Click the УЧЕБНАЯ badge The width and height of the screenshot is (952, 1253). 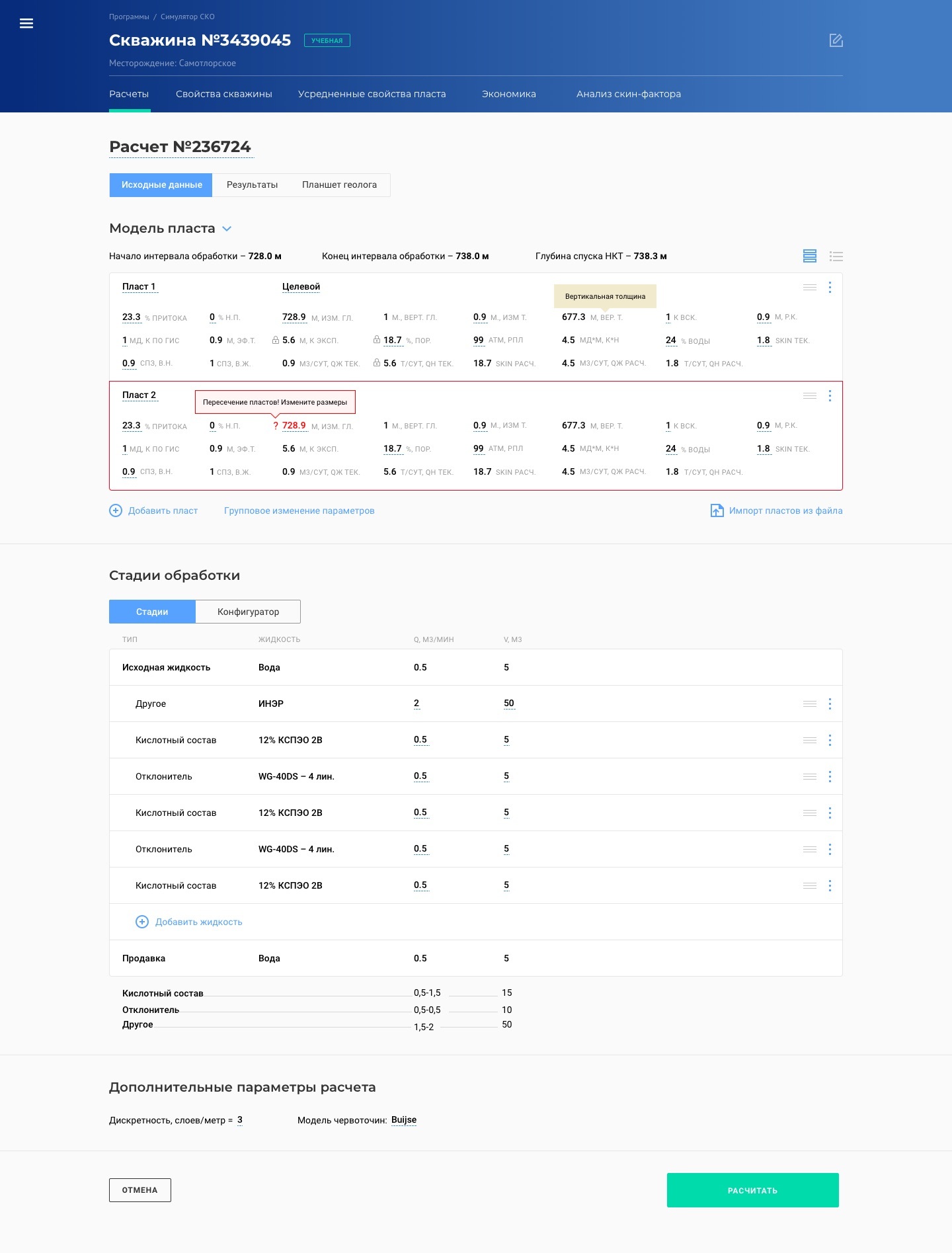327,40
